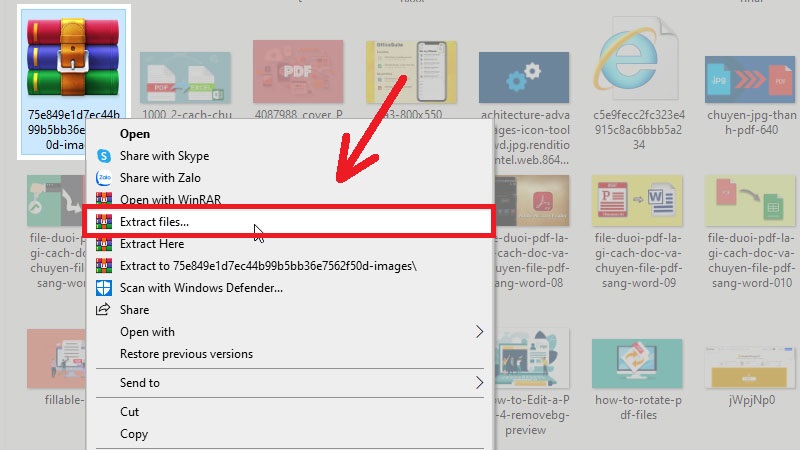Screen dimensions: 800x450
Task: Click the jWpjNp0 file name label
Action: (752, 399)
